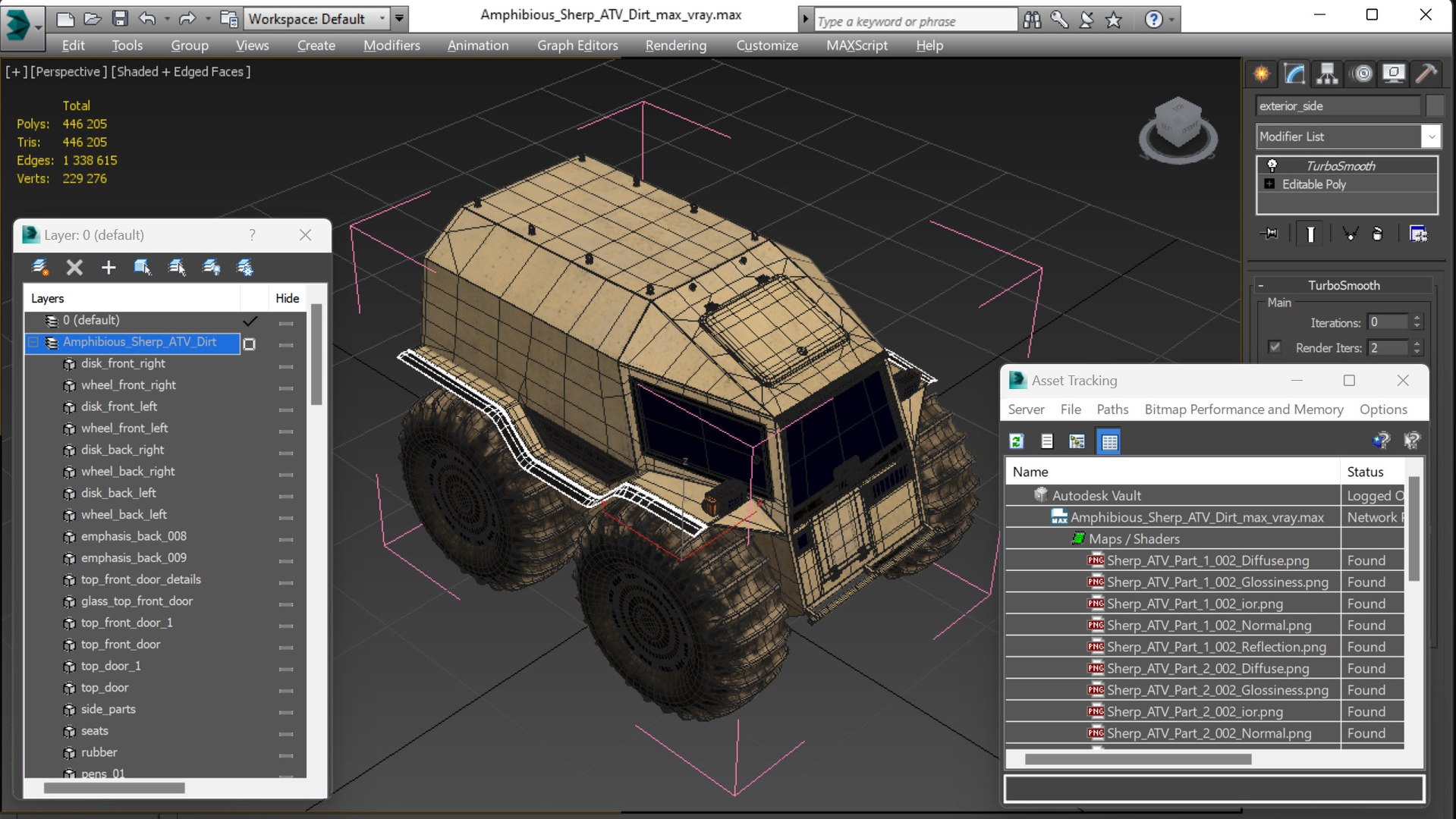This screenshot has height=819, width=1456.
Task: Click Iterations spinner arrows
Action: pyautogui.click(x=1417, y=322)
